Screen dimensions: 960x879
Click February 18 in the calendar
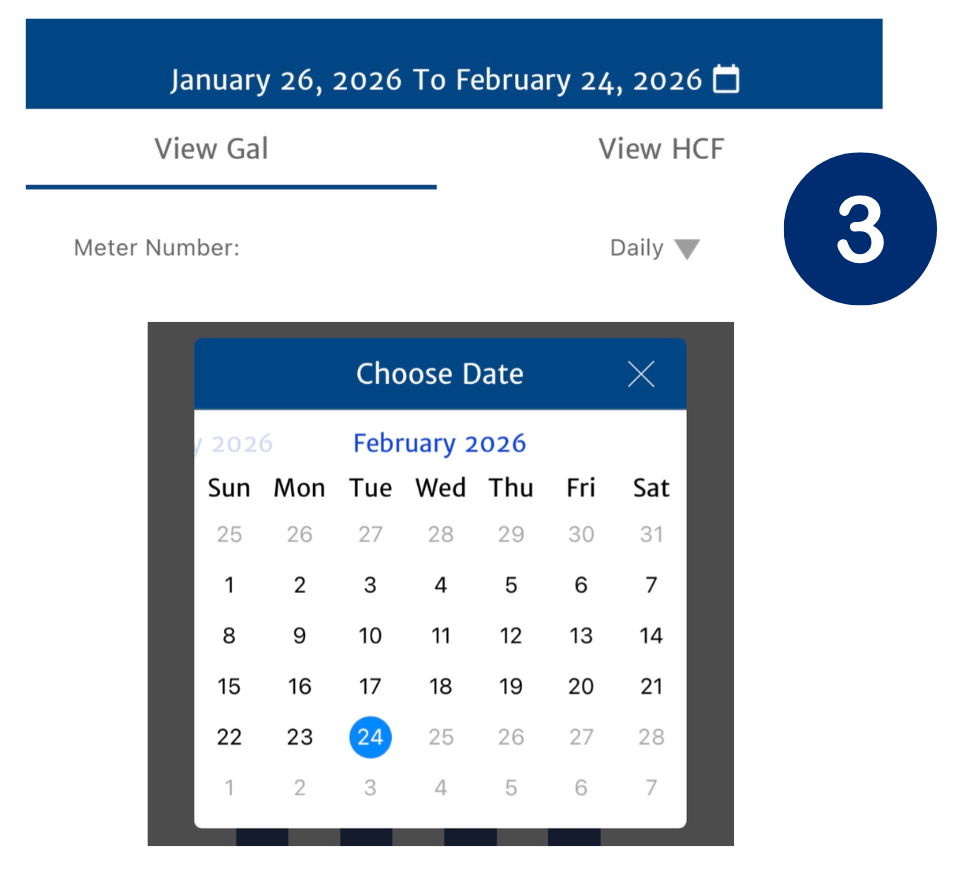point(440,687)
